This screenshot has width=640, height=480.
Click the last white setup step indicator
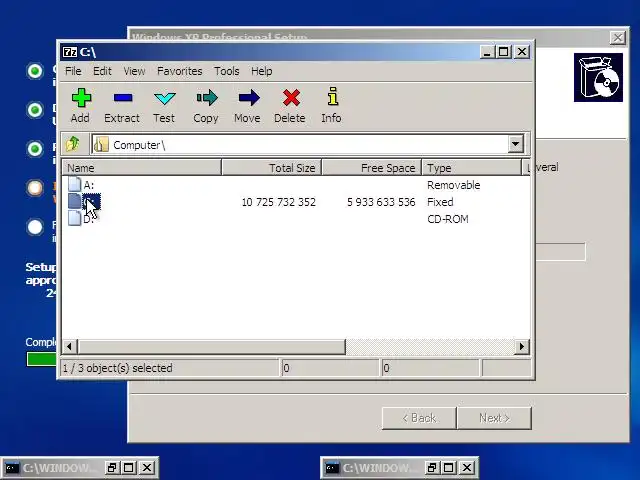coord(35,227)
